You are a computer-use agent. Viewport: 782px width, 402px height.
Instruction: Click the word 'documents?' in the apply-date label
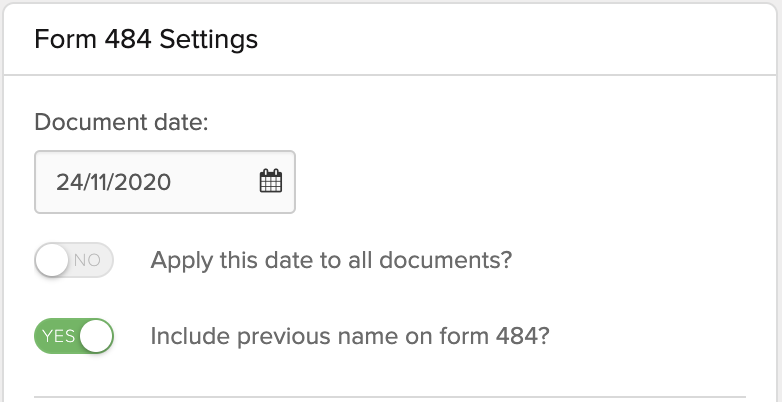pyautogui.click(x=445, y=260)
